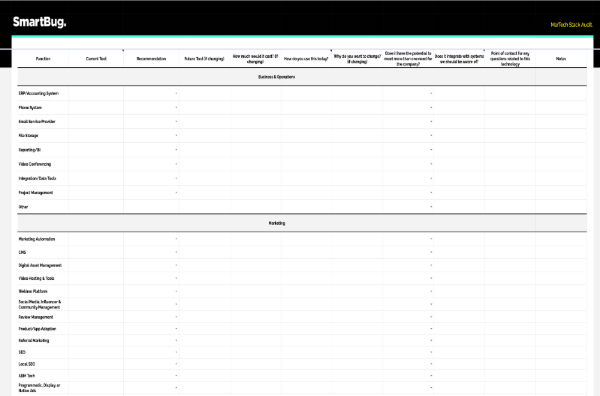Open Recommendation dropdown for ERP/Accounting System
Image resolution: width=600 pixels, height=396 pixels.
[176, 93]
